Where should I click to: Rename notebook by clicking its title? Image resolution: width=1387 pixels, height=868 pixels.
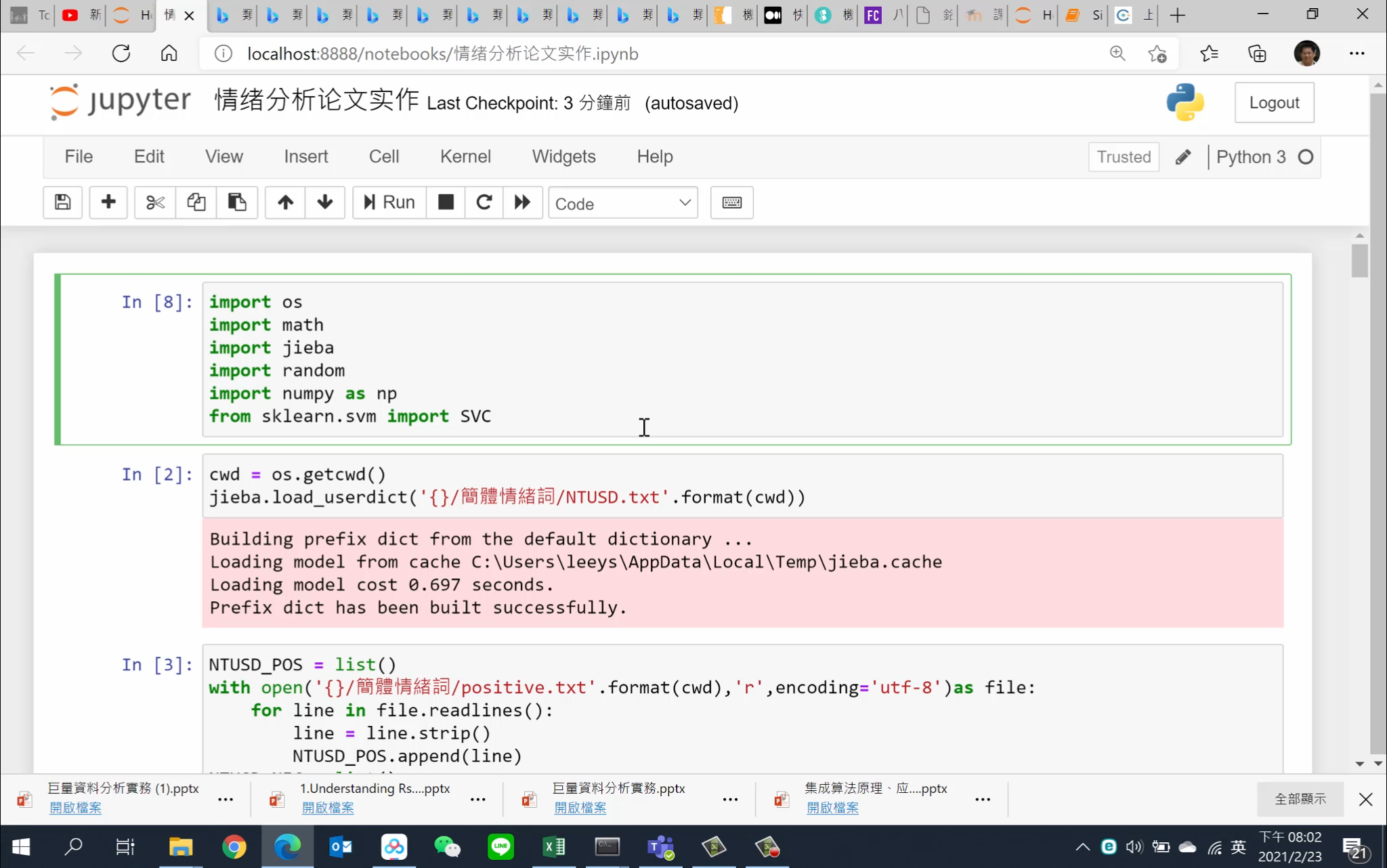[317, 100]
